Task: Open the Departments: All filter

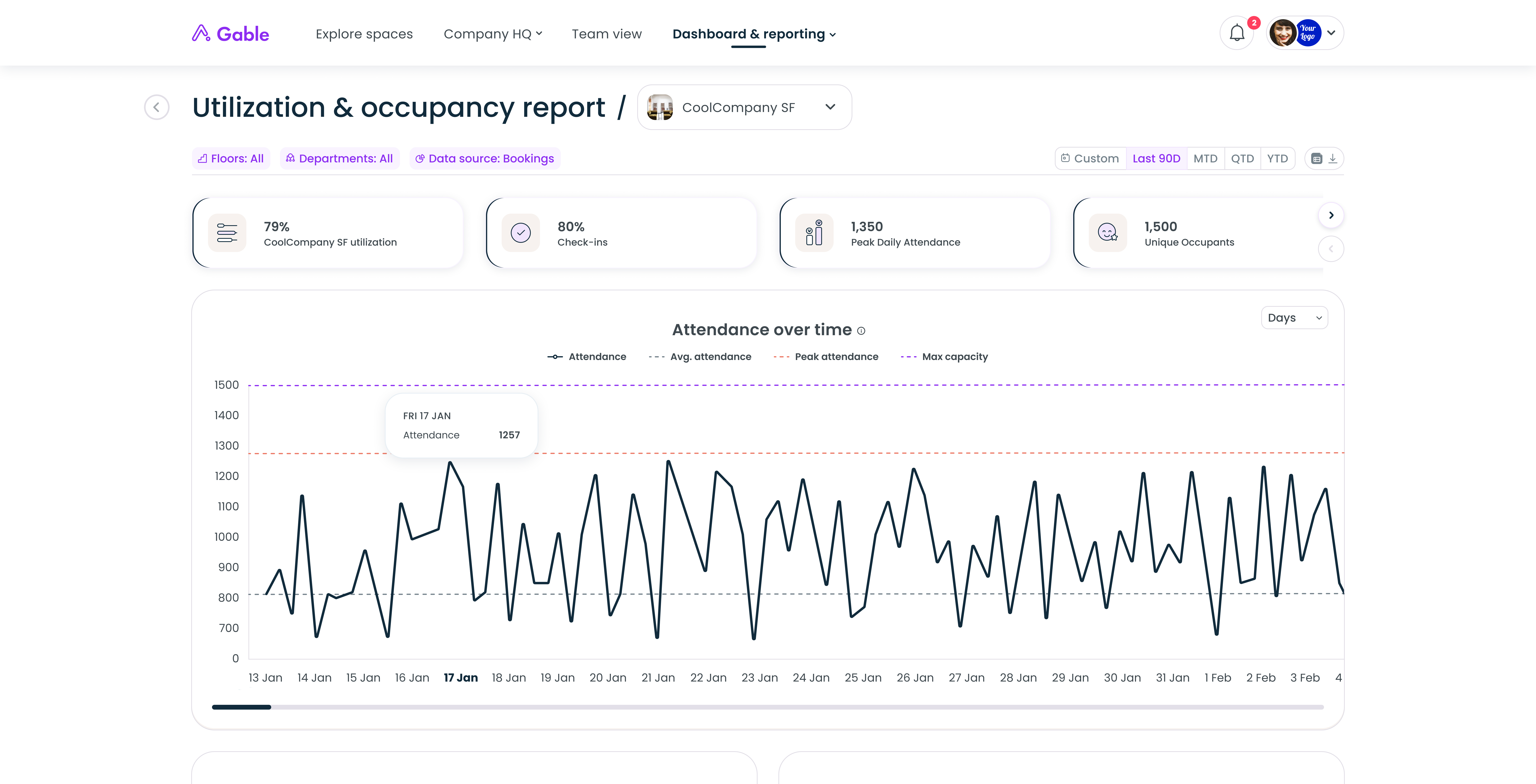Action: click(339, 159)
